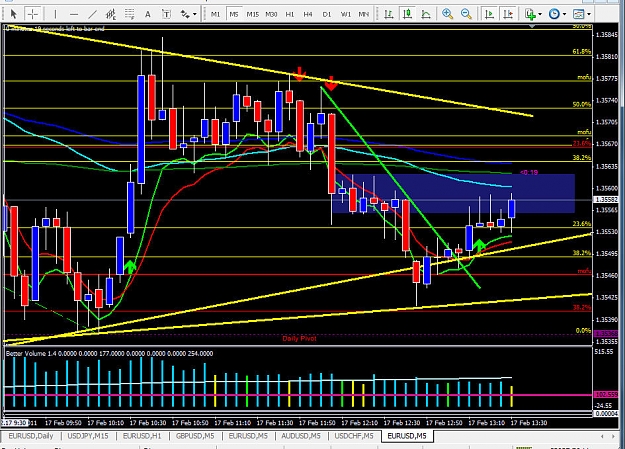Viewport: 625px width, 449px height.
Task: Open the USDCHF,M5 chart tab
Action: pyautogui.click(x=354, y=436)
